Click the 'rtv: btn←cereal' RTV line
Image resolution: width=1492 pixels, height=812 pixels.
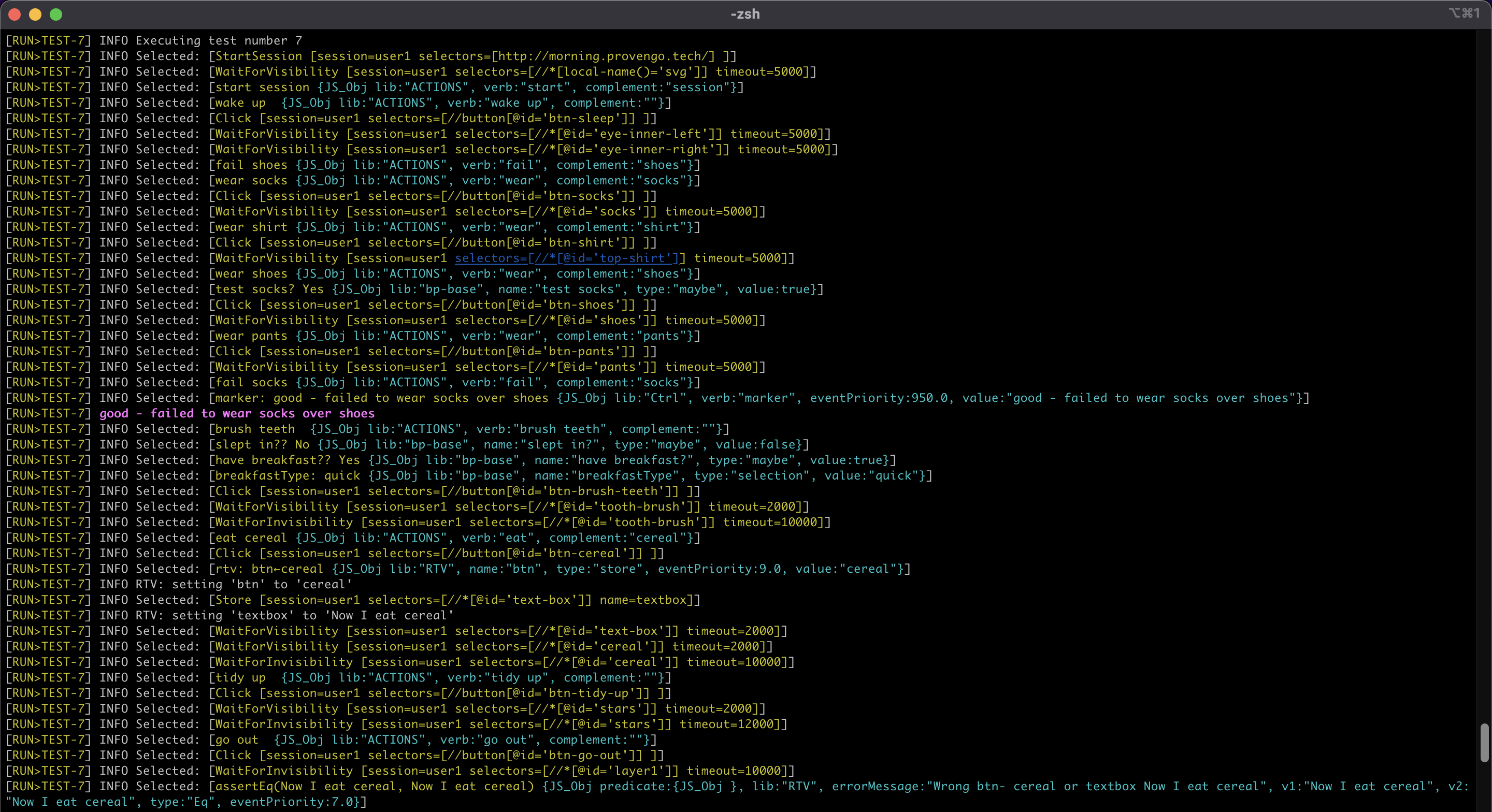click(458, 569)
